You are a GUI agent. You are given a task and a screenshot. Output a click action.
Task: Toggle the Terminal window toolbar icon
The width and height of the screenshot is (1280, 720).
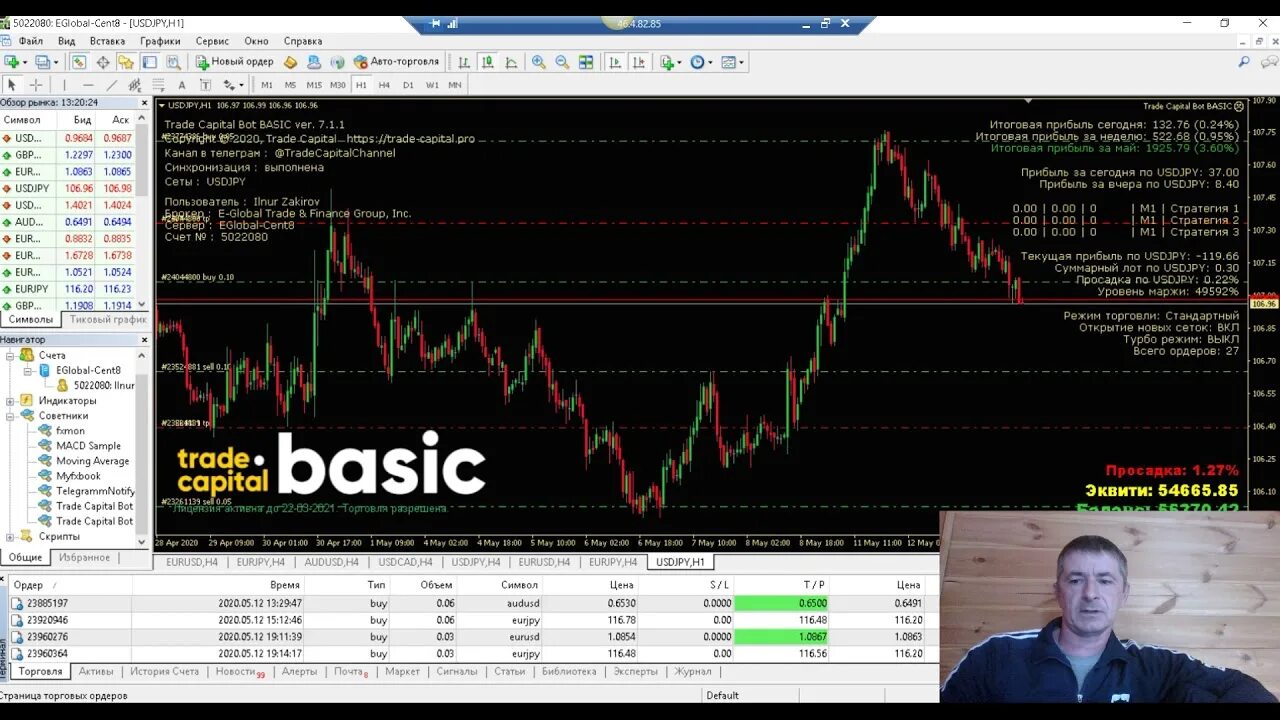(149, 62)
